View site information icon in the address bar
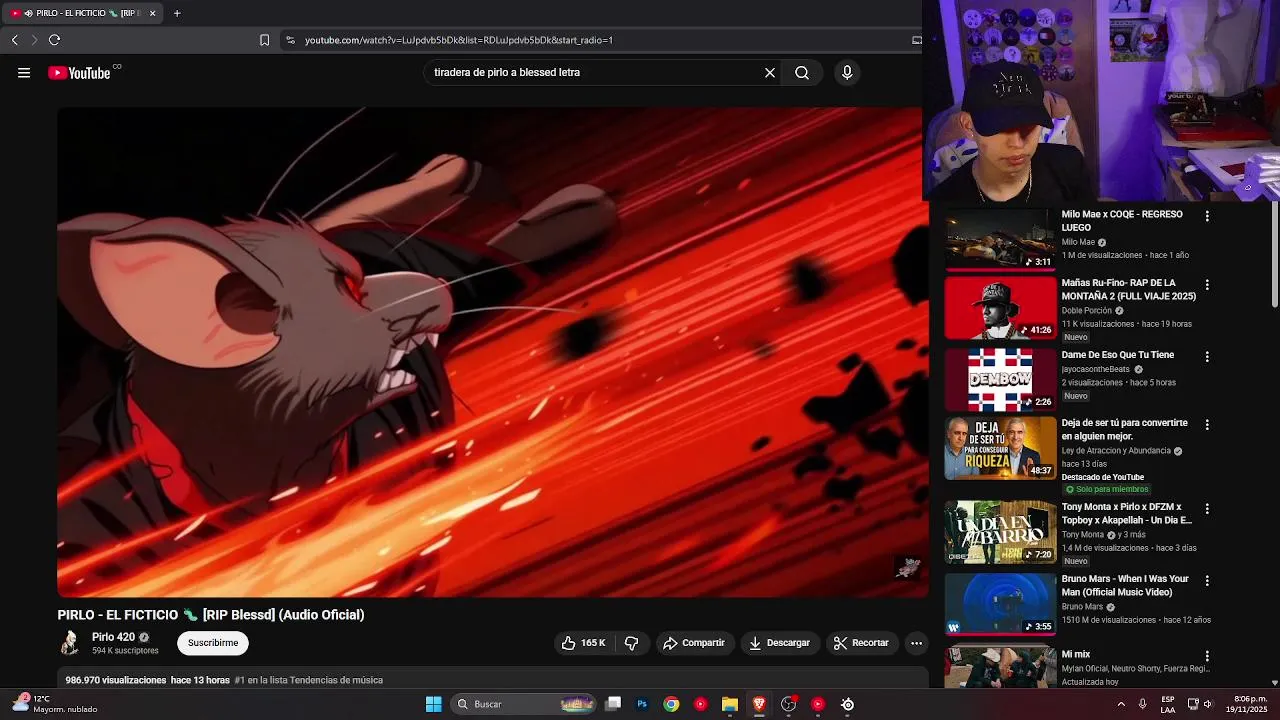This screenshot has height=720, width=1280. [290, 40]
